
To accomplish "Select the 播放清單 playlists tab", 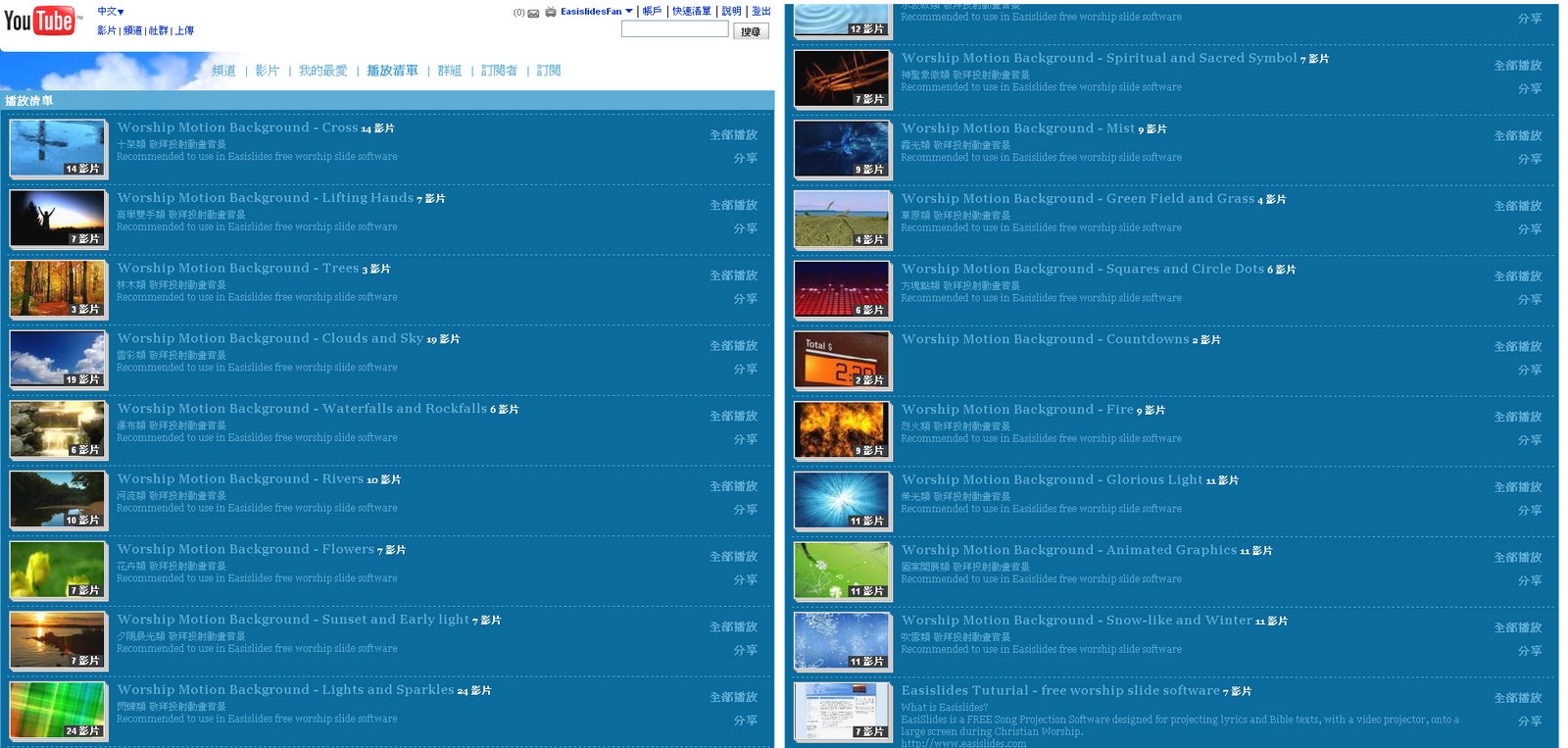I will [392, 71].
